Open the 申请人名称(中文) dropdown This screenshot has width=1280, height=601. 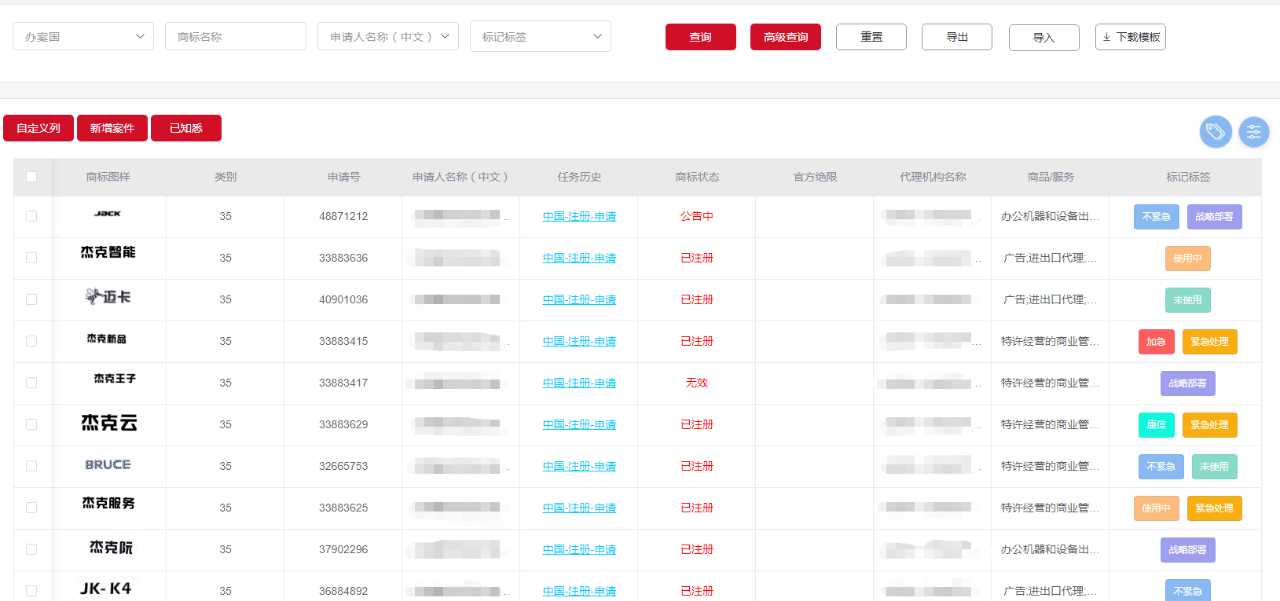388,37
